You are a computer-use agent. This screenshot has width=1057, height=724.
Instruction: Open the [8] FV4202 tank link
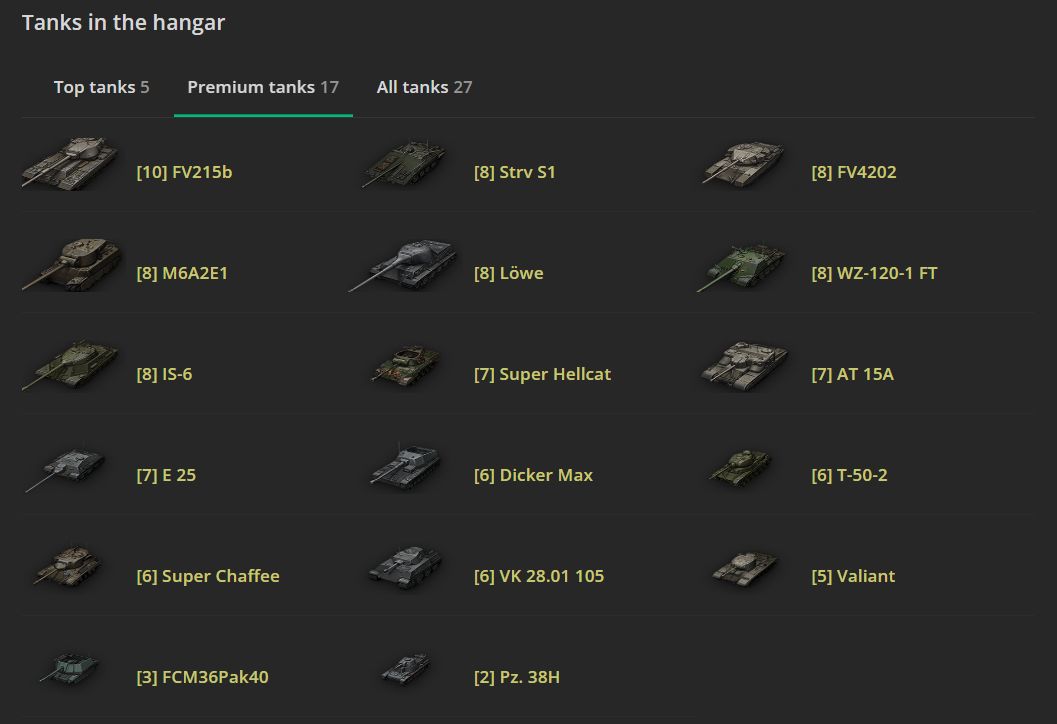click(x=853, y=172)
